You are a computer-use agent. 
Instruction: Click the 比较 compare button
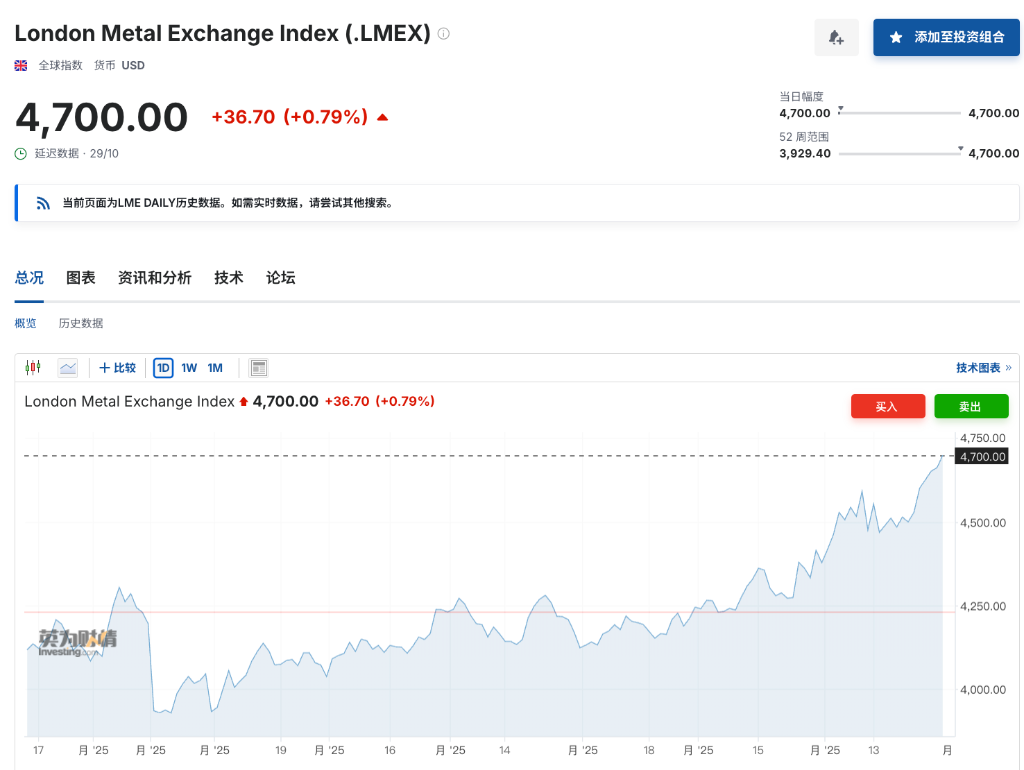[118, 368]
